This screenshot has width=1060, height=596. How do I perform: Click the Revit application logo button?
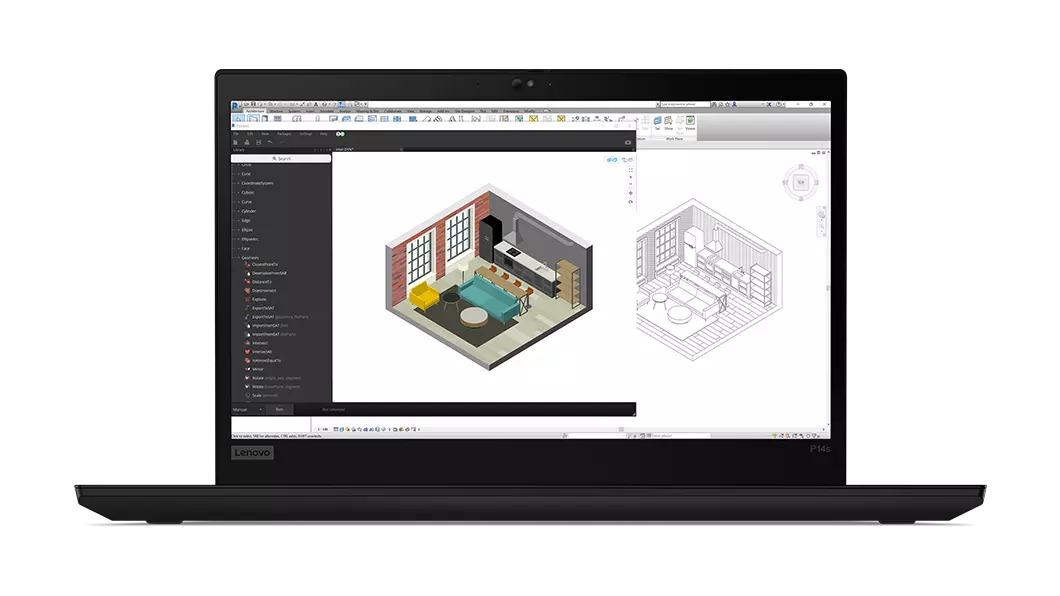coord(236,105)
